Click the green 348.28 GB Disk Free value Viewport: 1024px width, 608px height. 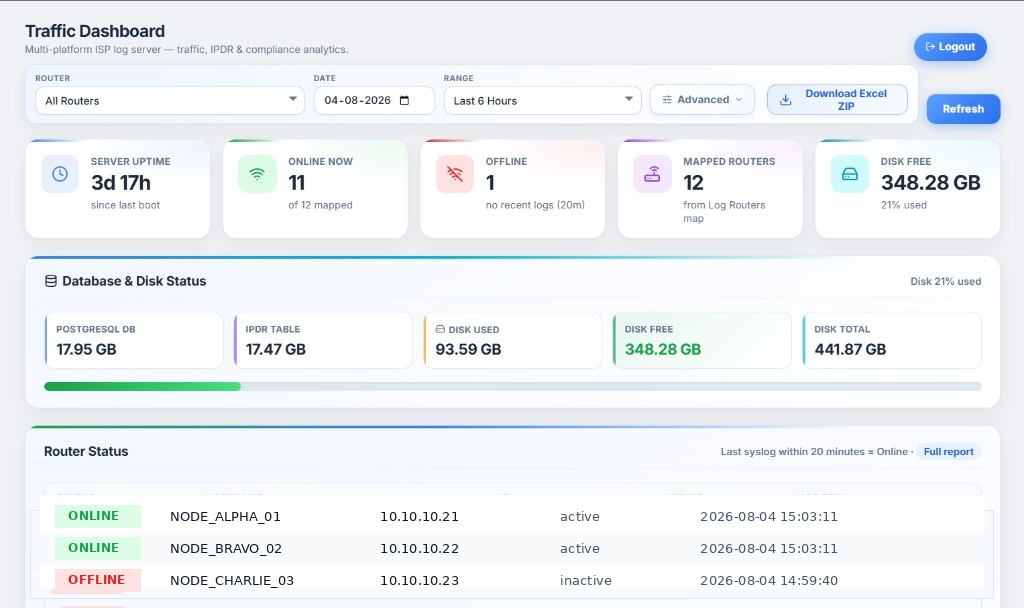click(x=663, y=349)
